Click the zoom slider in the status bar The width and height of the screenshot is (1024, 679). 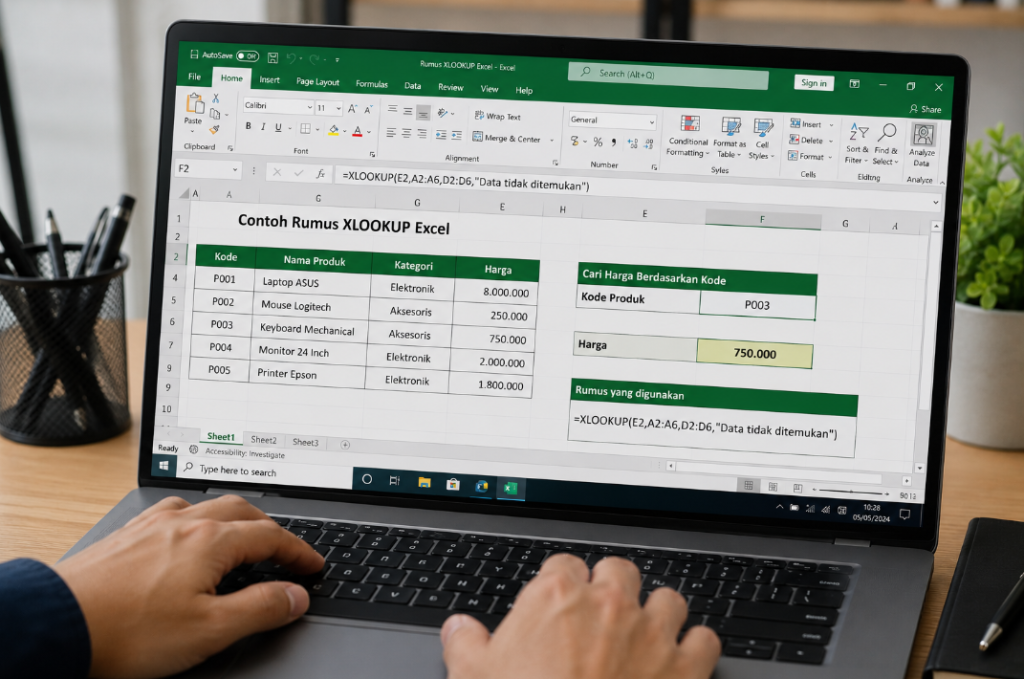coord(852,491)
